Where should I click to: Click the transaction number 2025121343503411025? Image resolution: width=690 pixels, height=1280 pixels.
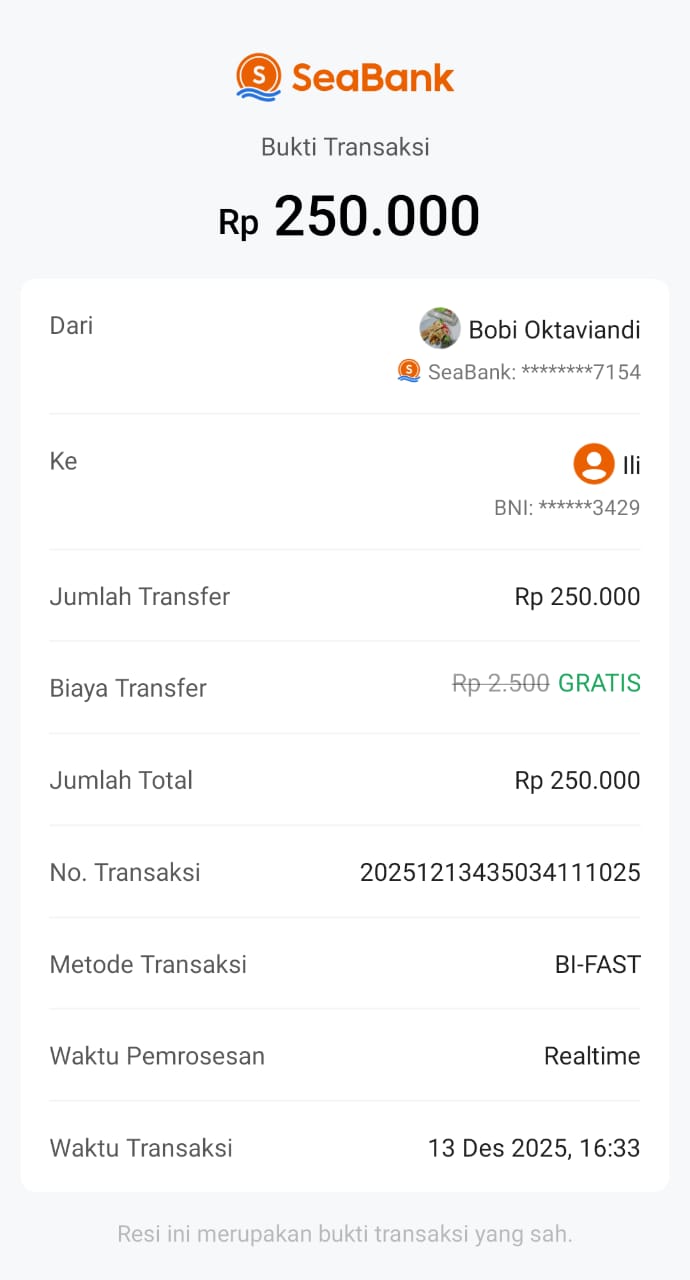500,873
